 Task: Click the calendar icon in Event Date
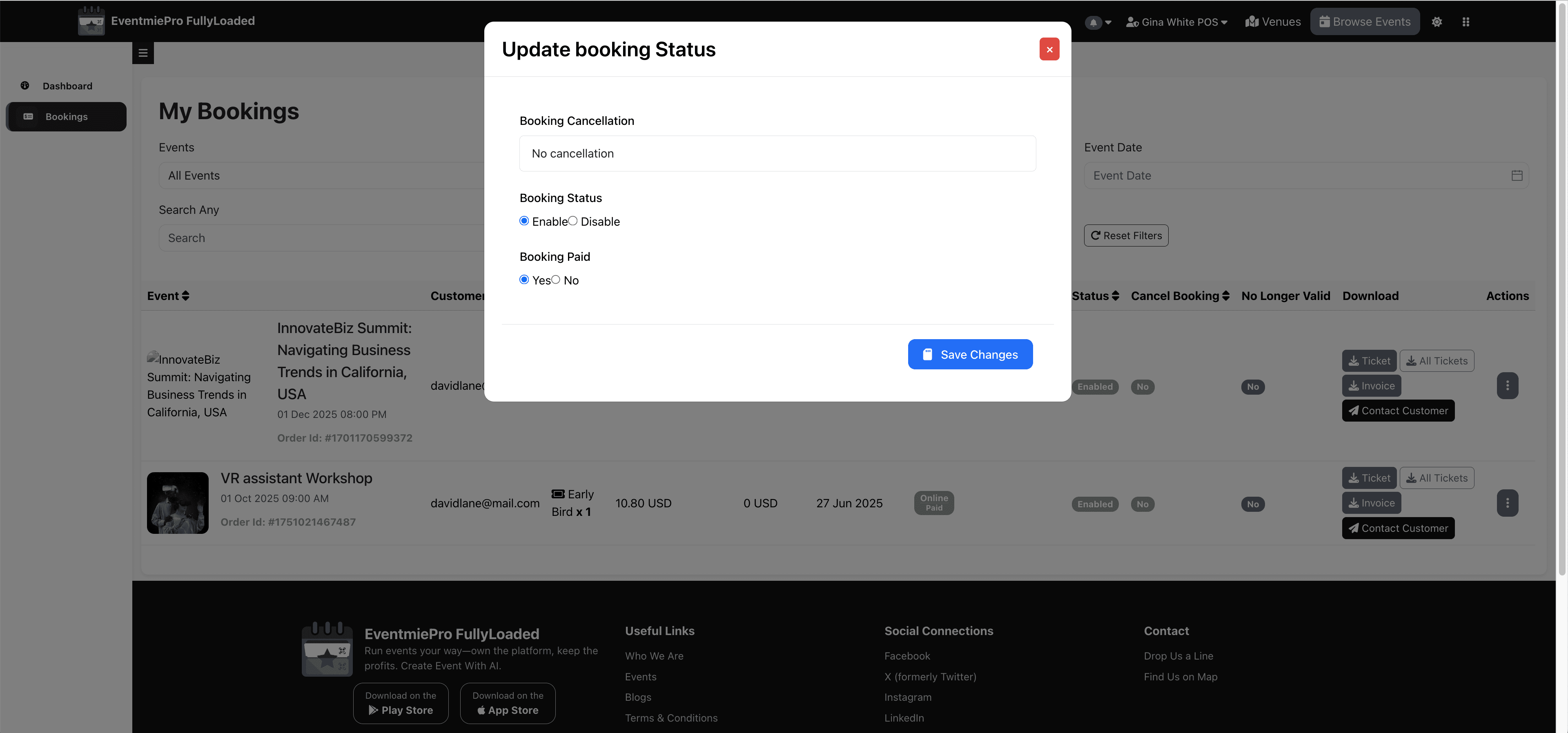(1516, 175)
